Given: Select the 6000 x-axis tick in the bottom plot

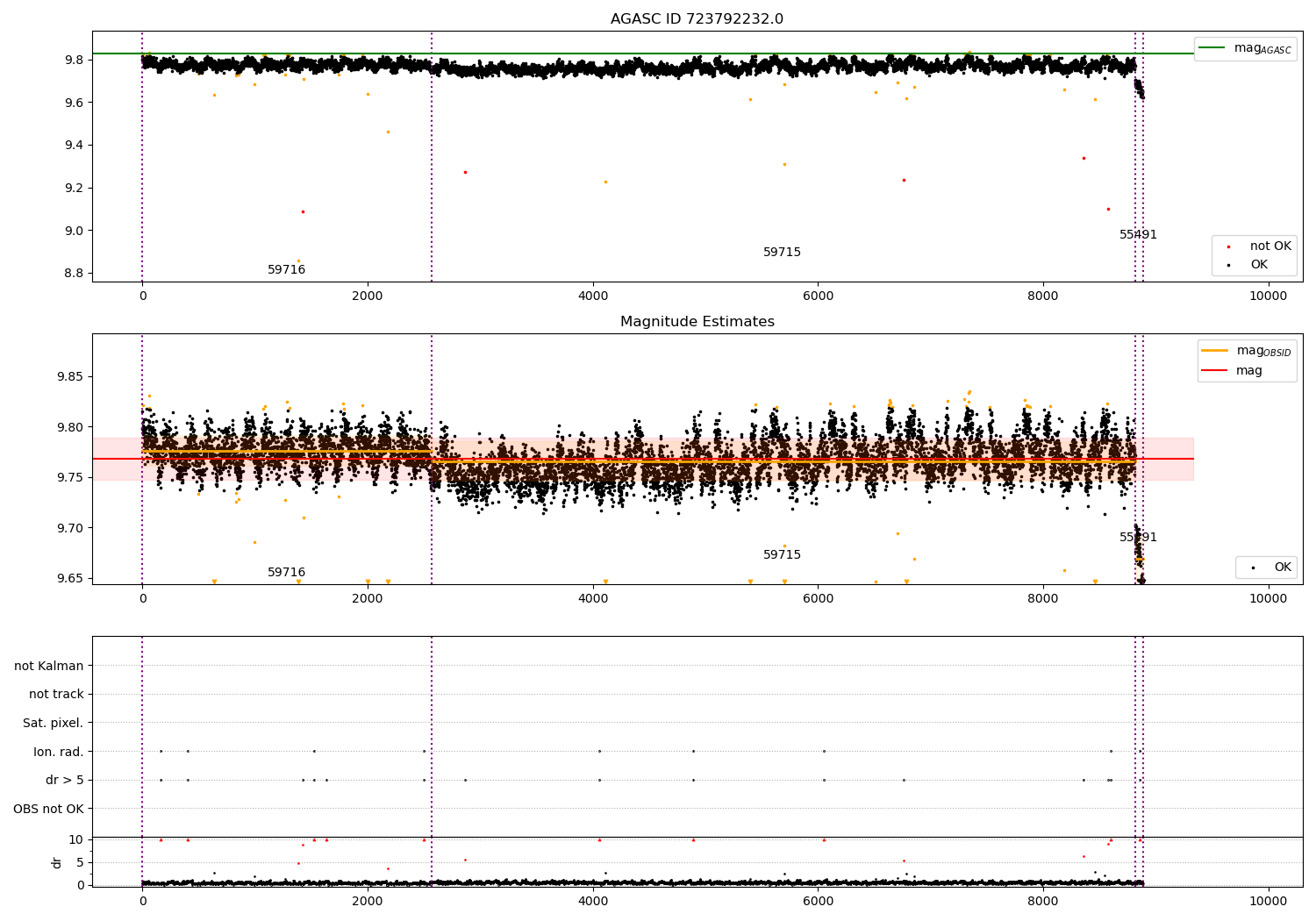Looking at the screenshot, I should (x=818, y=902).
